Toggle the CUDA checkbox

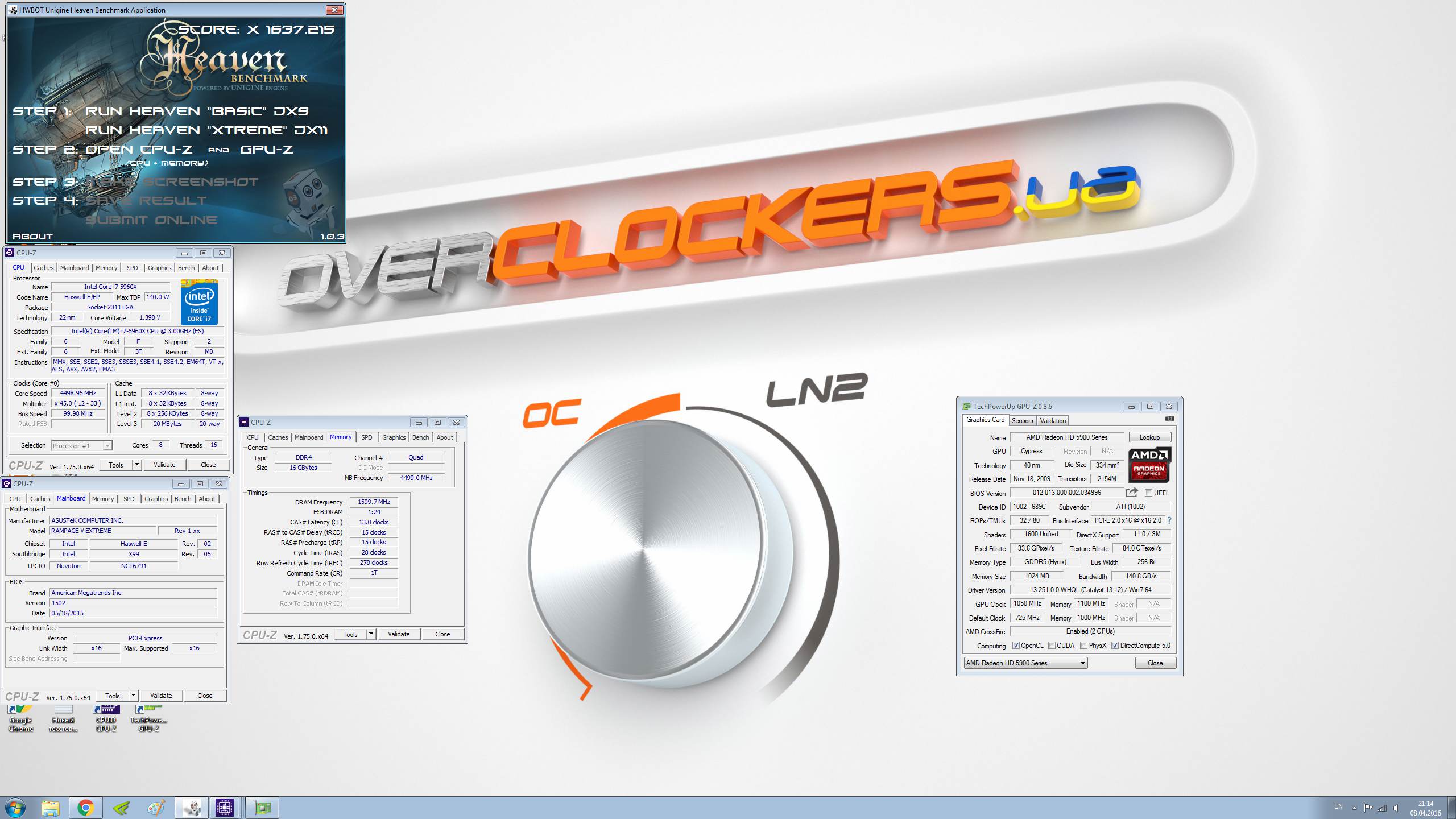click(1052, 646)
